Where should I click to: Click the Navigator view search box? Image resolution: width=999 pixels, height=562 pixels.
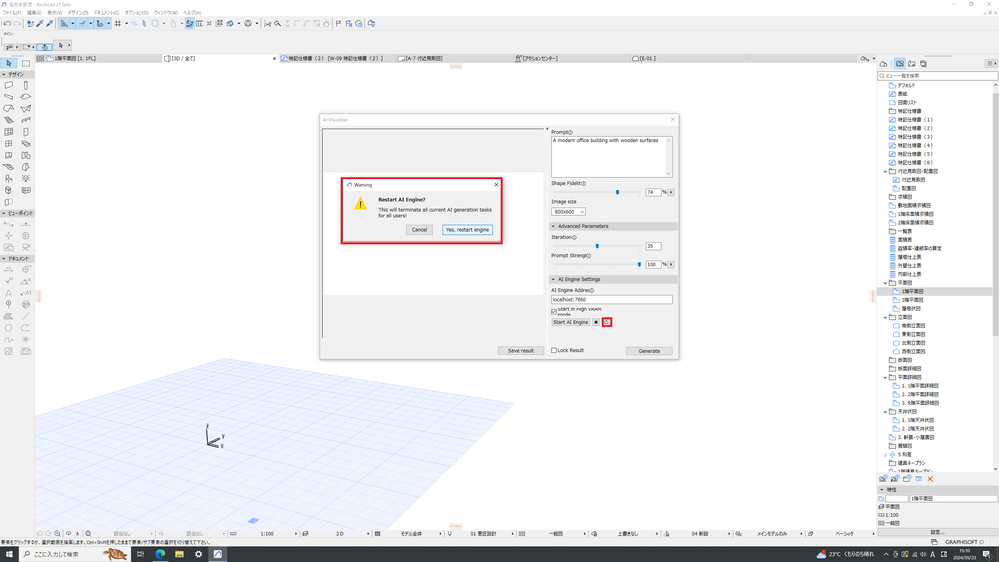[x=938, y=76]
